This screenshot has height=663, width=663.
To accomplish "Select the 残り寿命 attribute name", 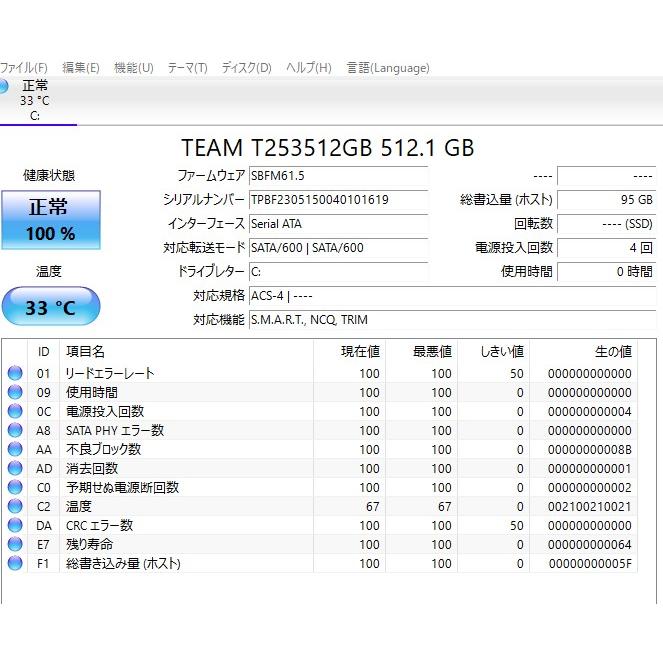I will pyautogui.click(x=89, y=545).
